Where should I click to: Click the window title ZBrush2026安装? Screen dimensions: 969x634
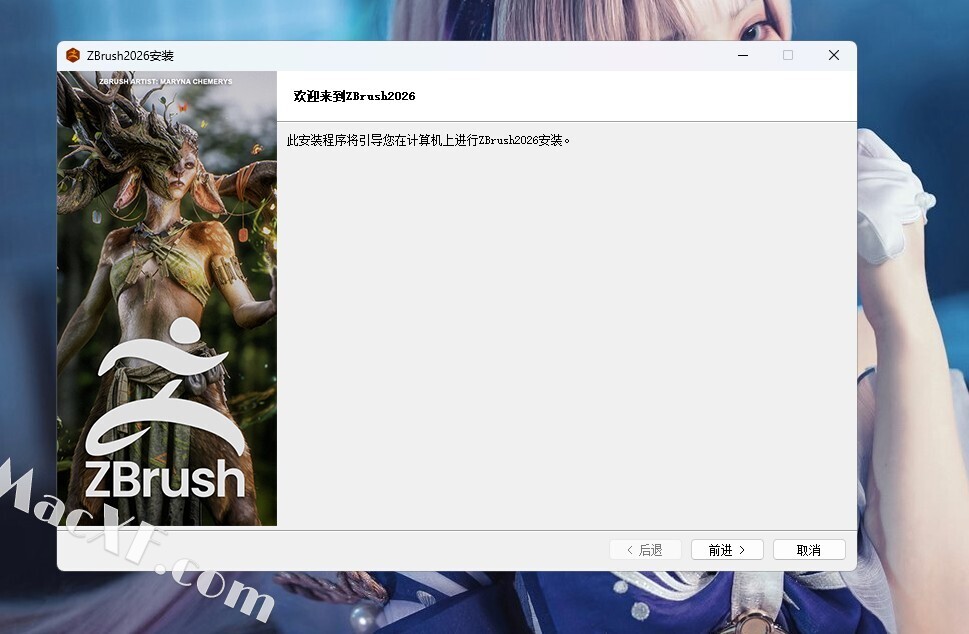point(130,56)
